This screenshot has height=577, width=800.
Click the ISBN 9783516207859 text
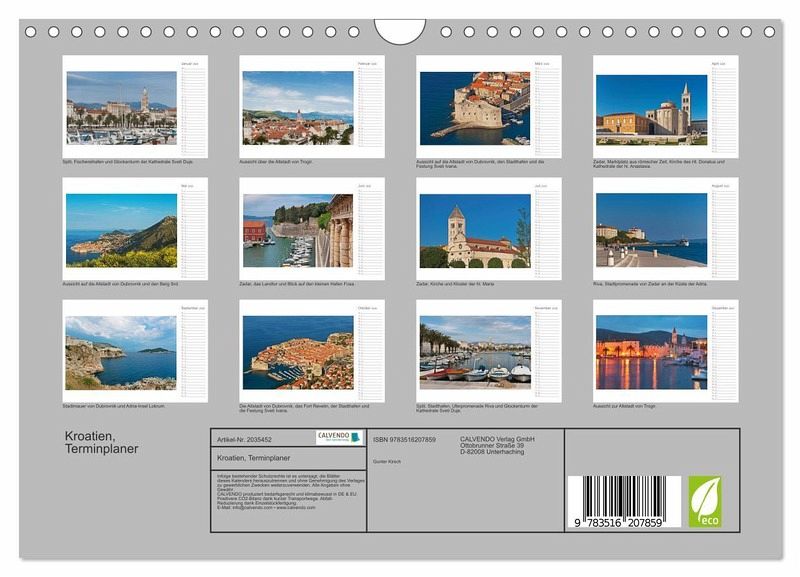(x=404, y=439)
